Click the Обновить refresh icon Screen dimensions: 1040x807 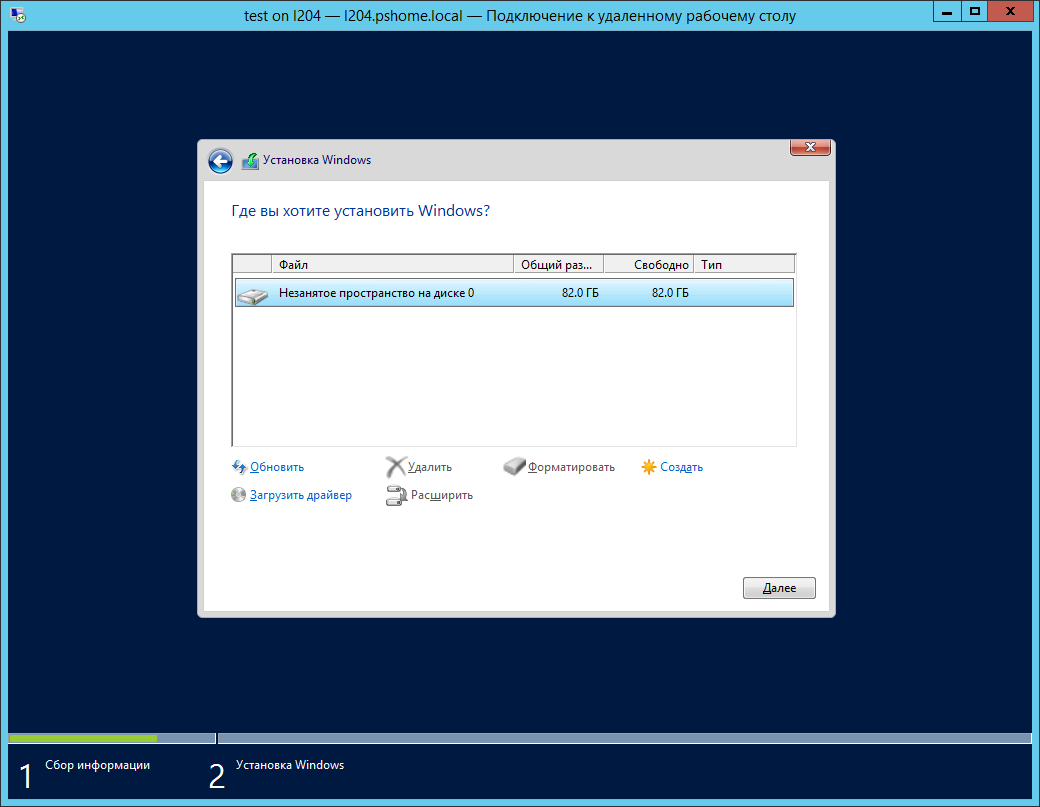coord(239,467)
